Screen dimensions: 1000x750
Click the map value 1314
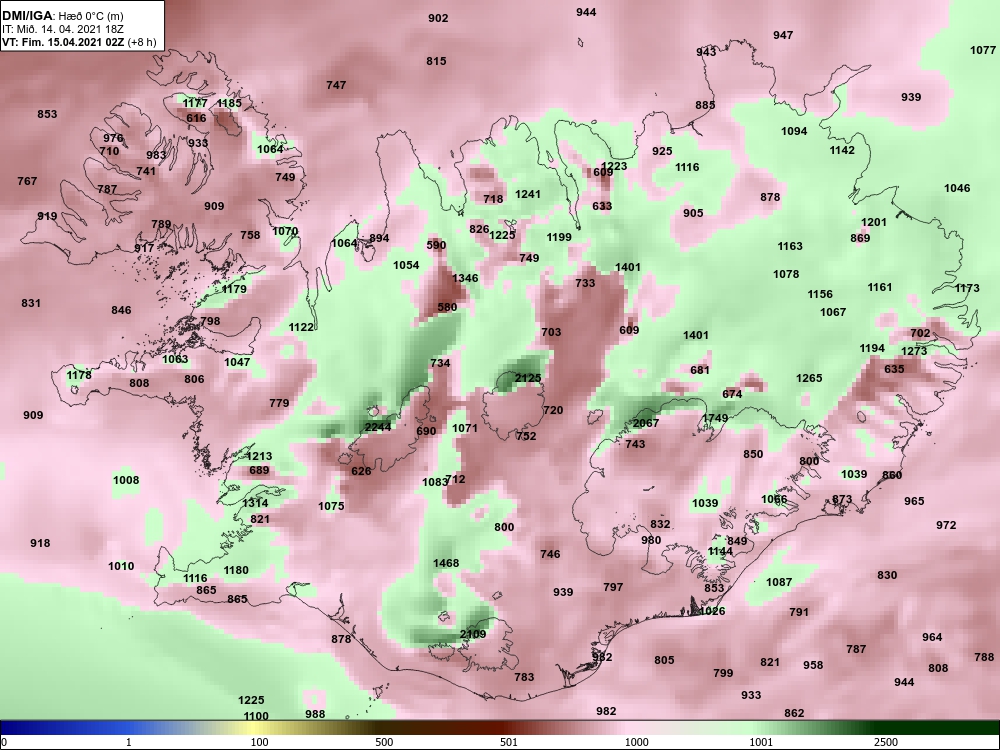[255, 503]
